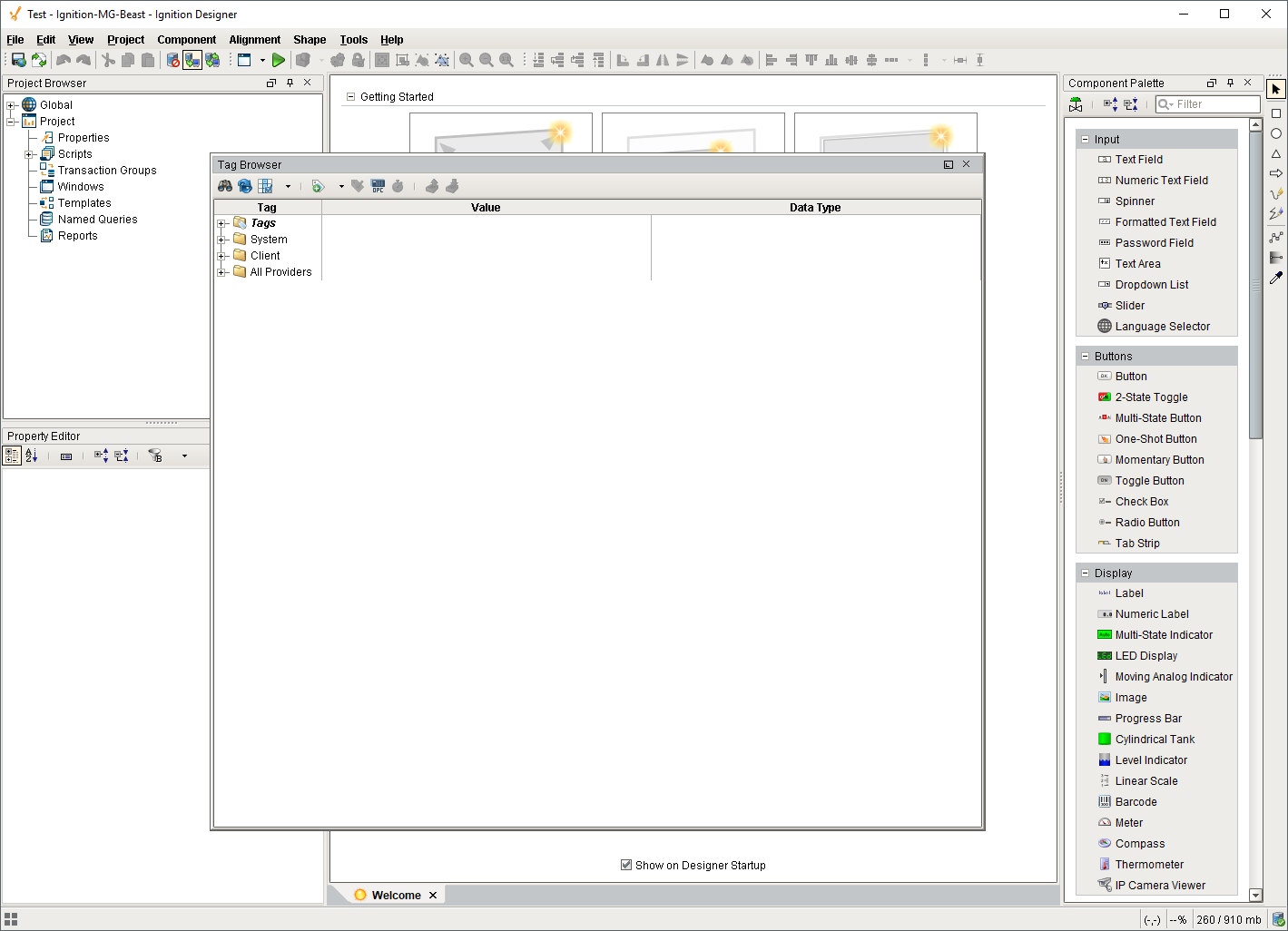Select the Ellipse shape tool

tap(1276, 133)
